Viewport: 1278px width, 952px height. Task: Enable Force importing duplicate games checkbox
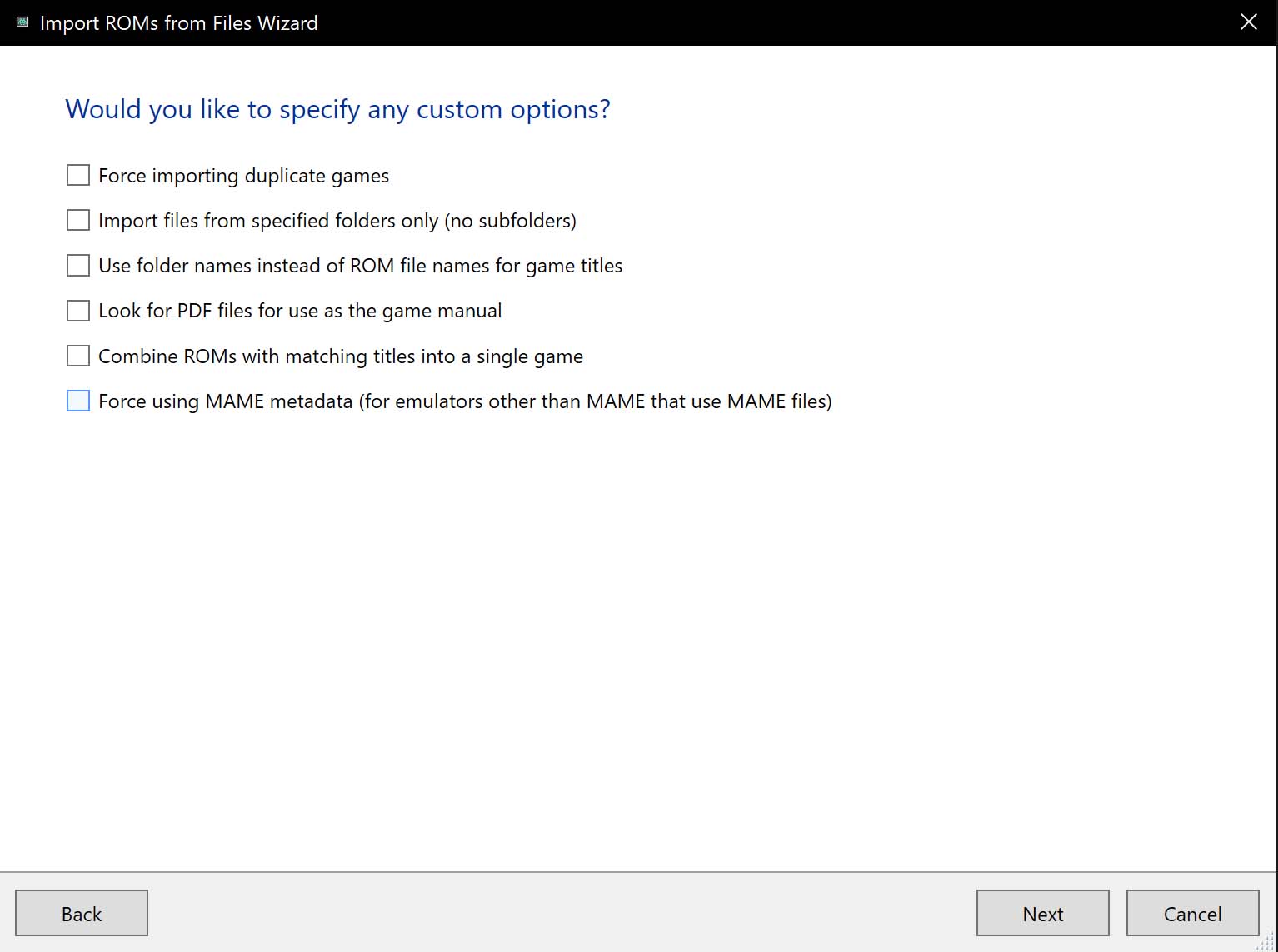(x=78, y=175)
